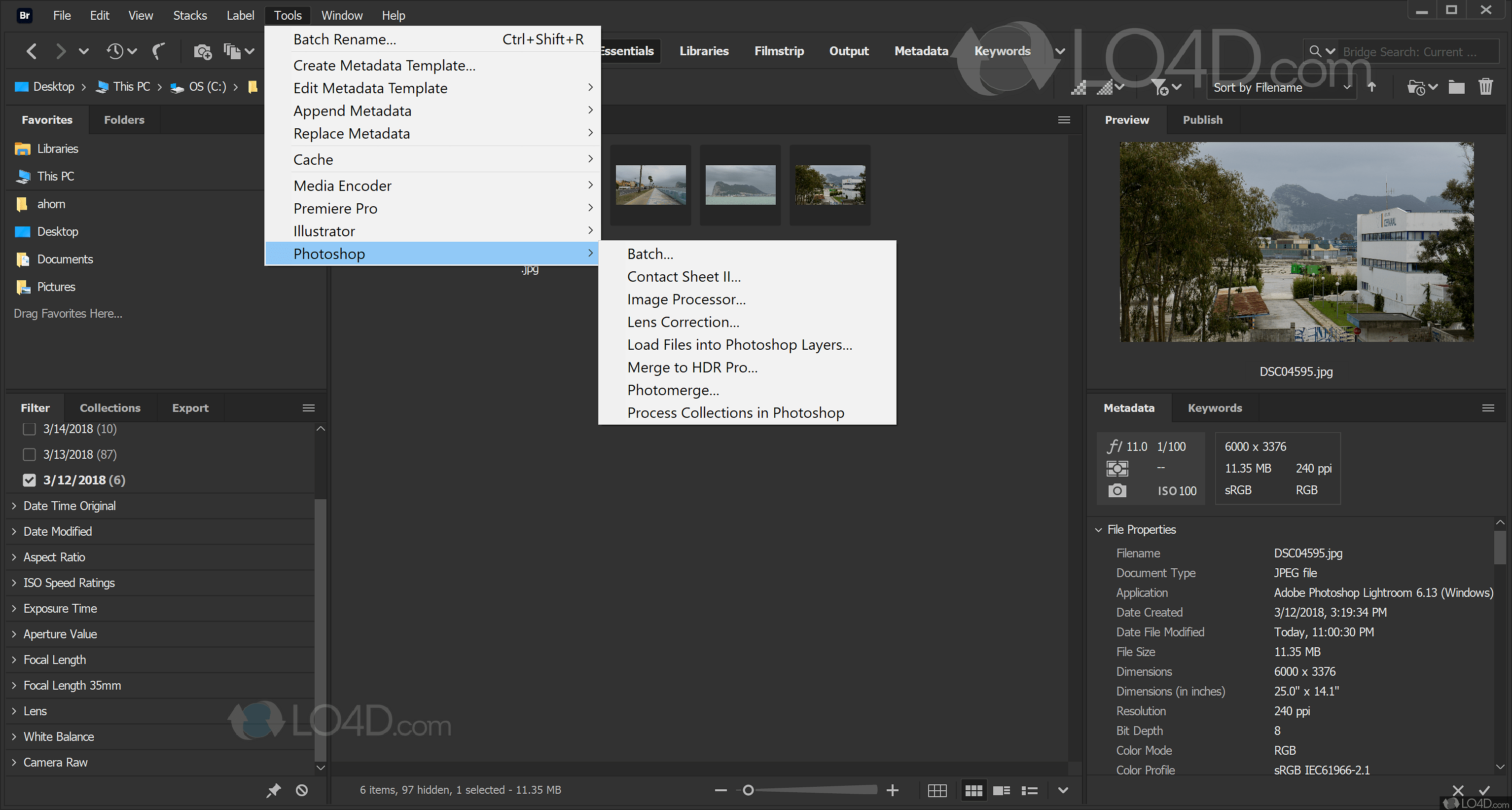Choose Image Processor from Photoshop submenu
The width and height of the screenshot is (1512, 810).
[x=686, y=299]
